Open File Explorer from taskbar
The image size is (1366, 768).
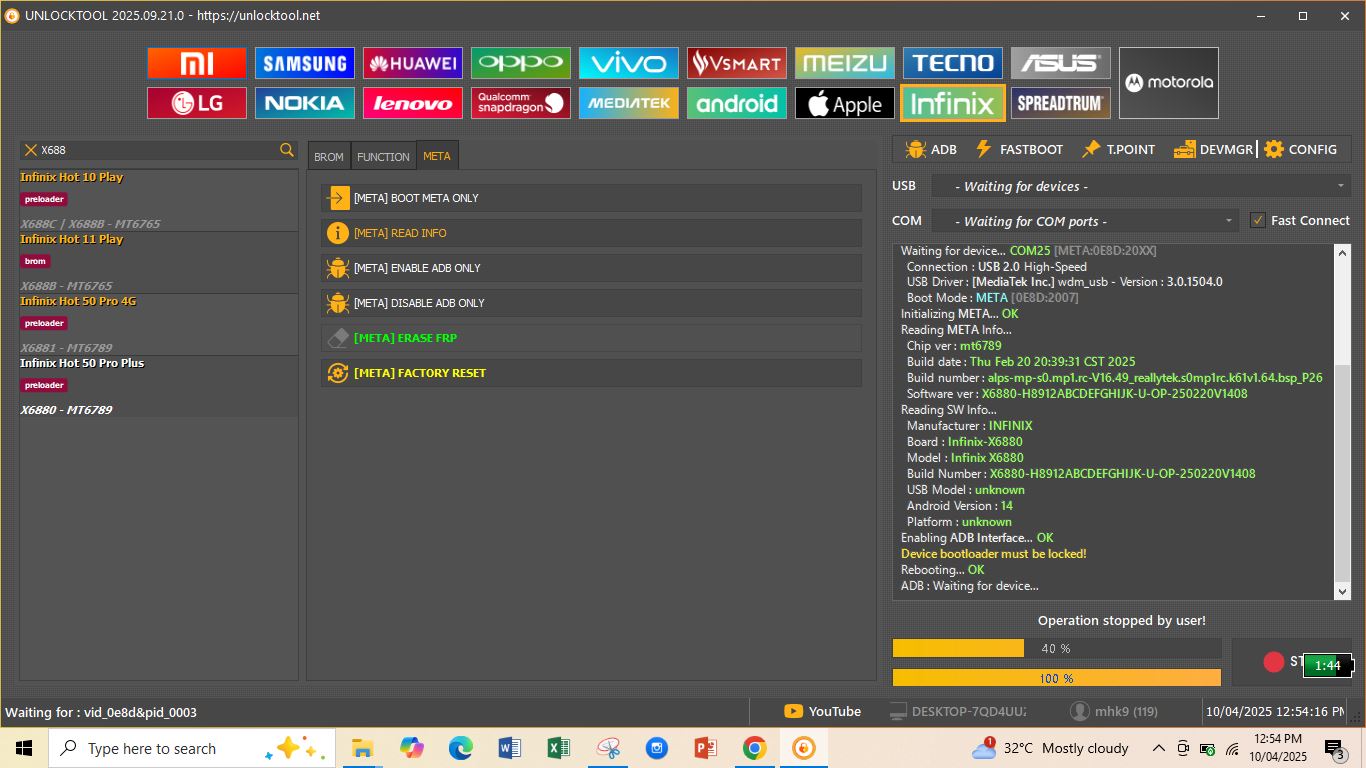pos(362,748)
